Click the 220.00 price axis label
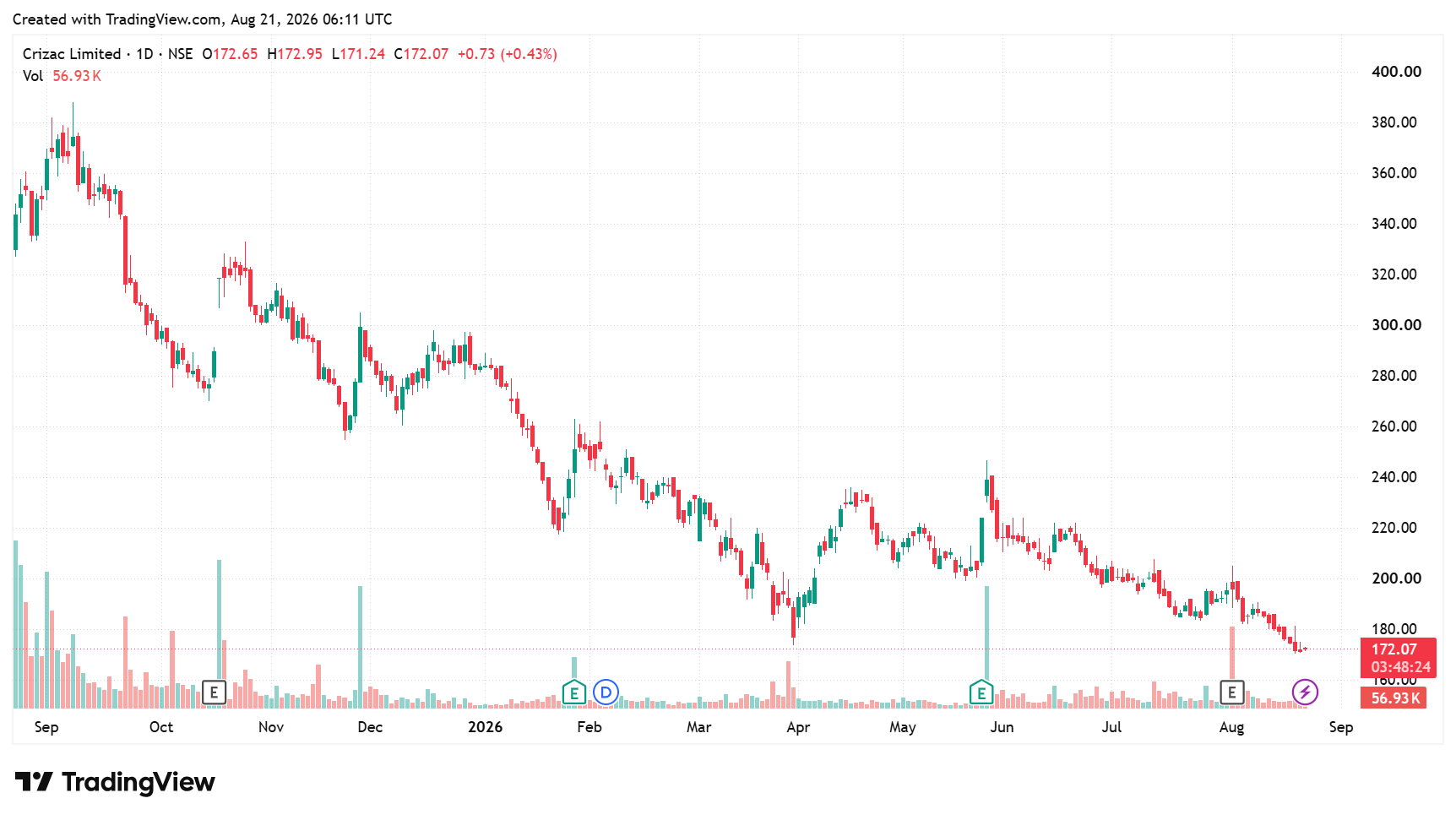The height and width of the screenshot is (820, 1456). [1394, 528]
